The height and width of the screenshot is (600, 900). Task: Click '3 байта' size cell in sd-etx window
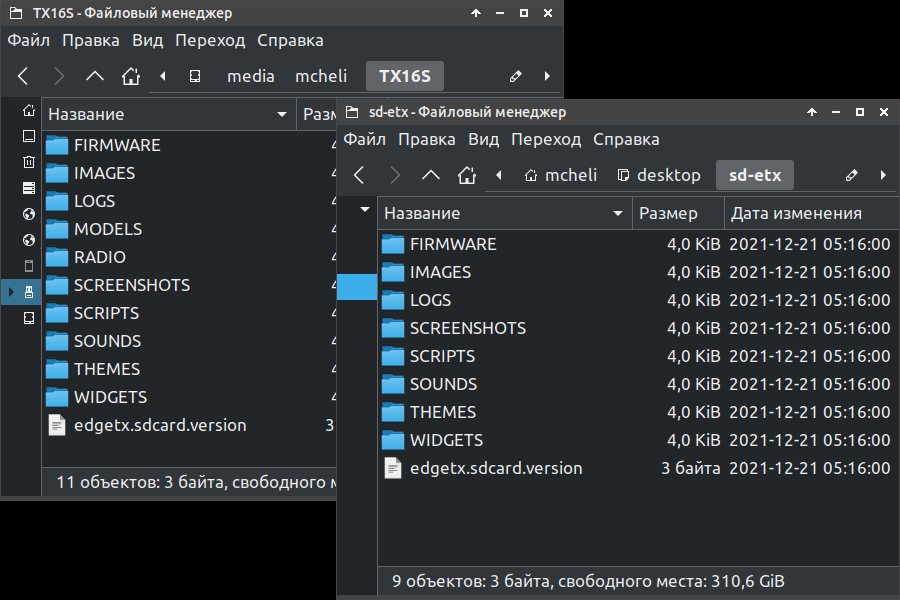click(x=690, y=469)
